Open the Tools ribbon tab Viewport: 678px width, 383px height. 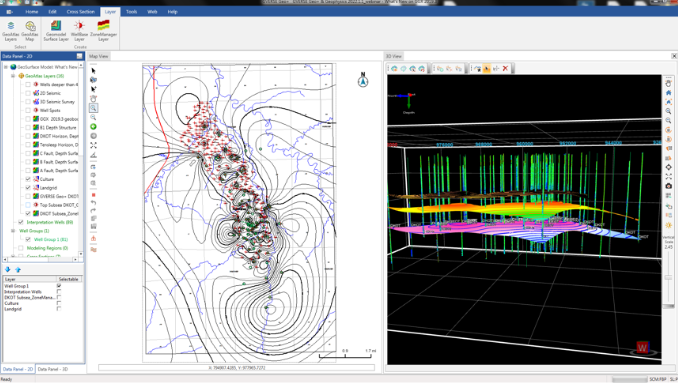click(x=131, y=12)
